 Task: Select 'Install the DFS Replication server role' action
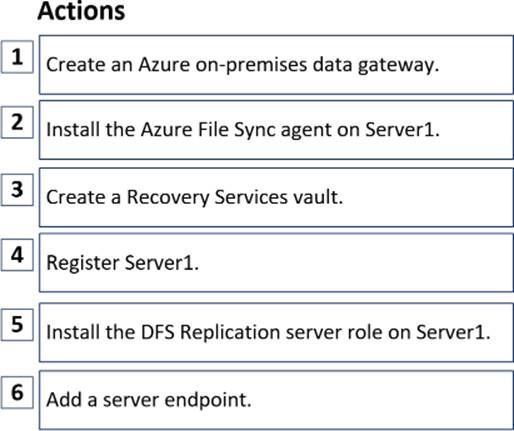[x=276, y=332]
